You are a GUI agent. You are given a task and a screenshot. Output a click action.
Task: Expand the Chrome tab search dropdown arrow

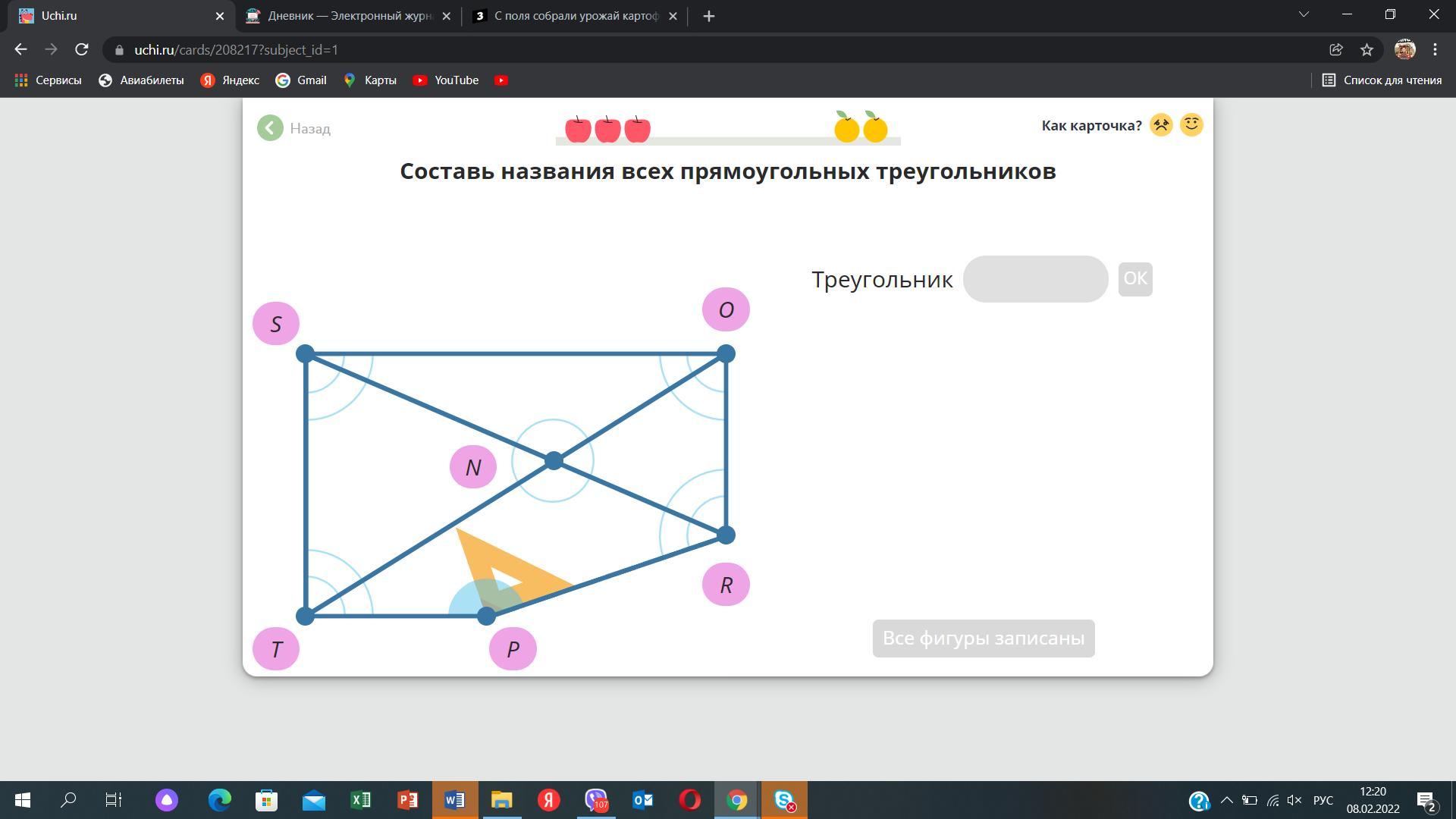1304,14
